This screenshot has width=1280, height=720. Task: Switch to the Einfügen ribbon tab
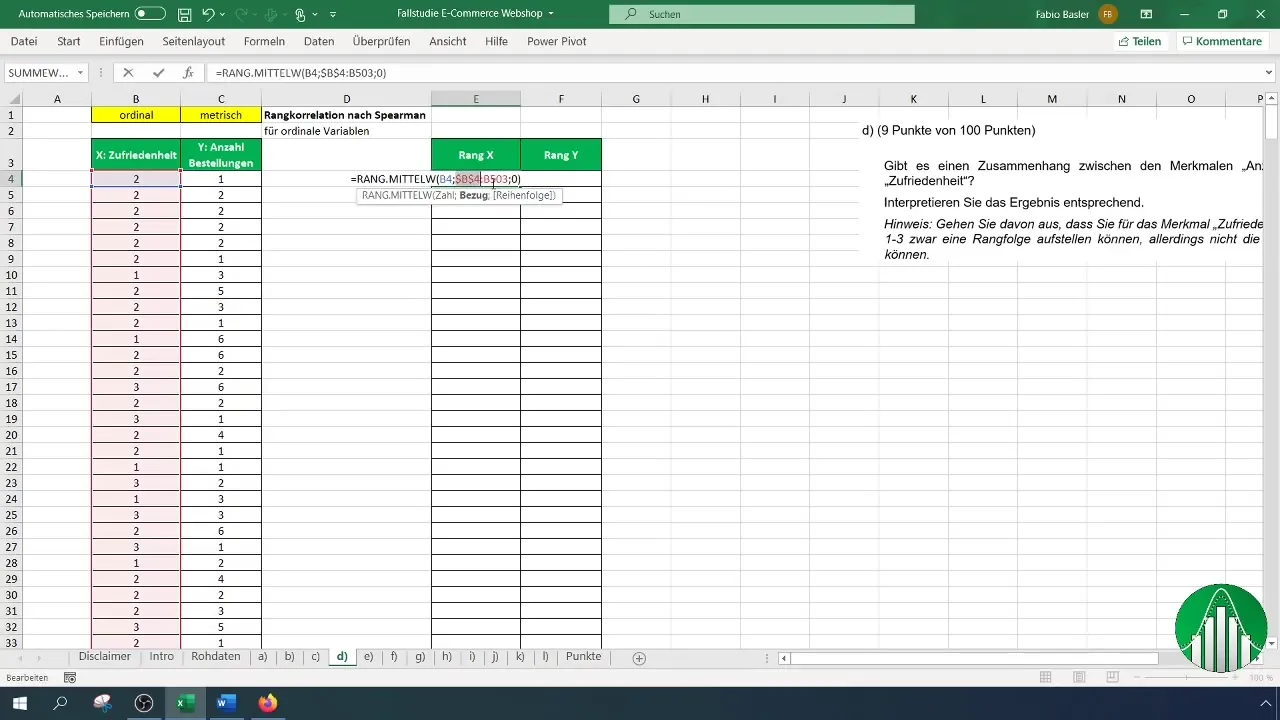pos(122,41)
